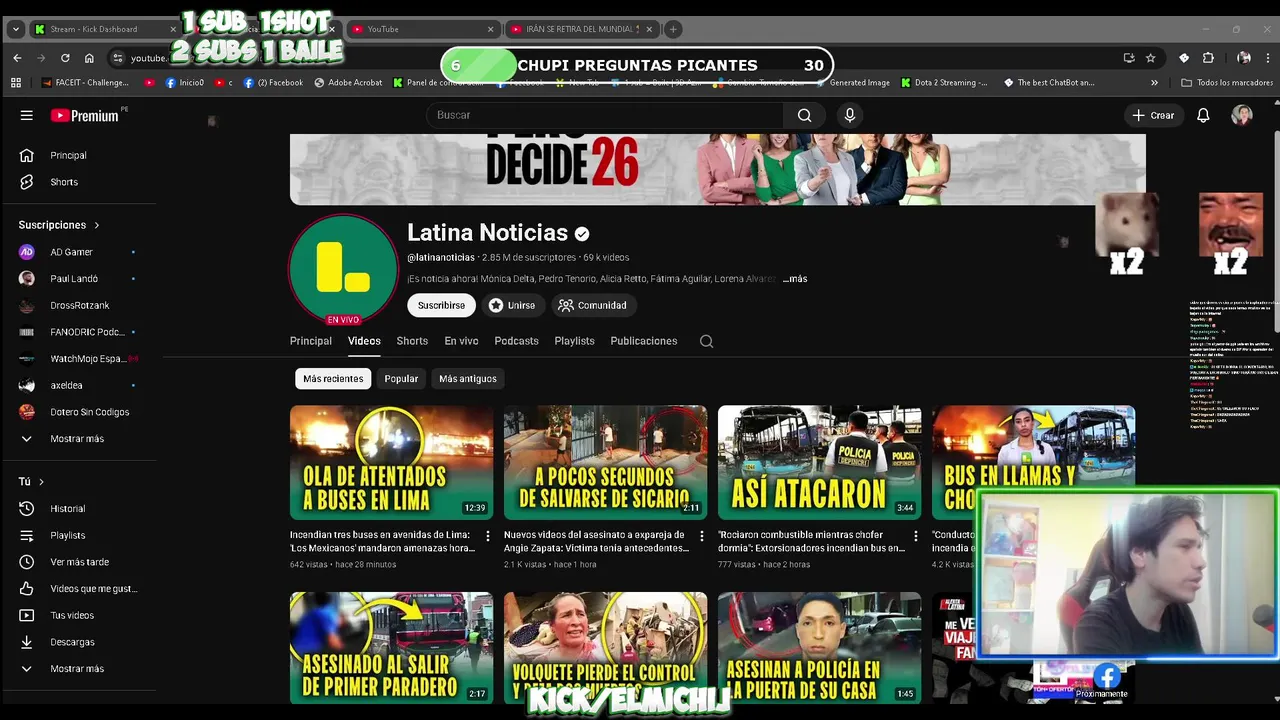Image resolution: width=1280 pixels, height=720 pixels.
Task: Switch to IRÁN SE RETIRA DEL MUNDIAL tab
Action: (582, 29)
